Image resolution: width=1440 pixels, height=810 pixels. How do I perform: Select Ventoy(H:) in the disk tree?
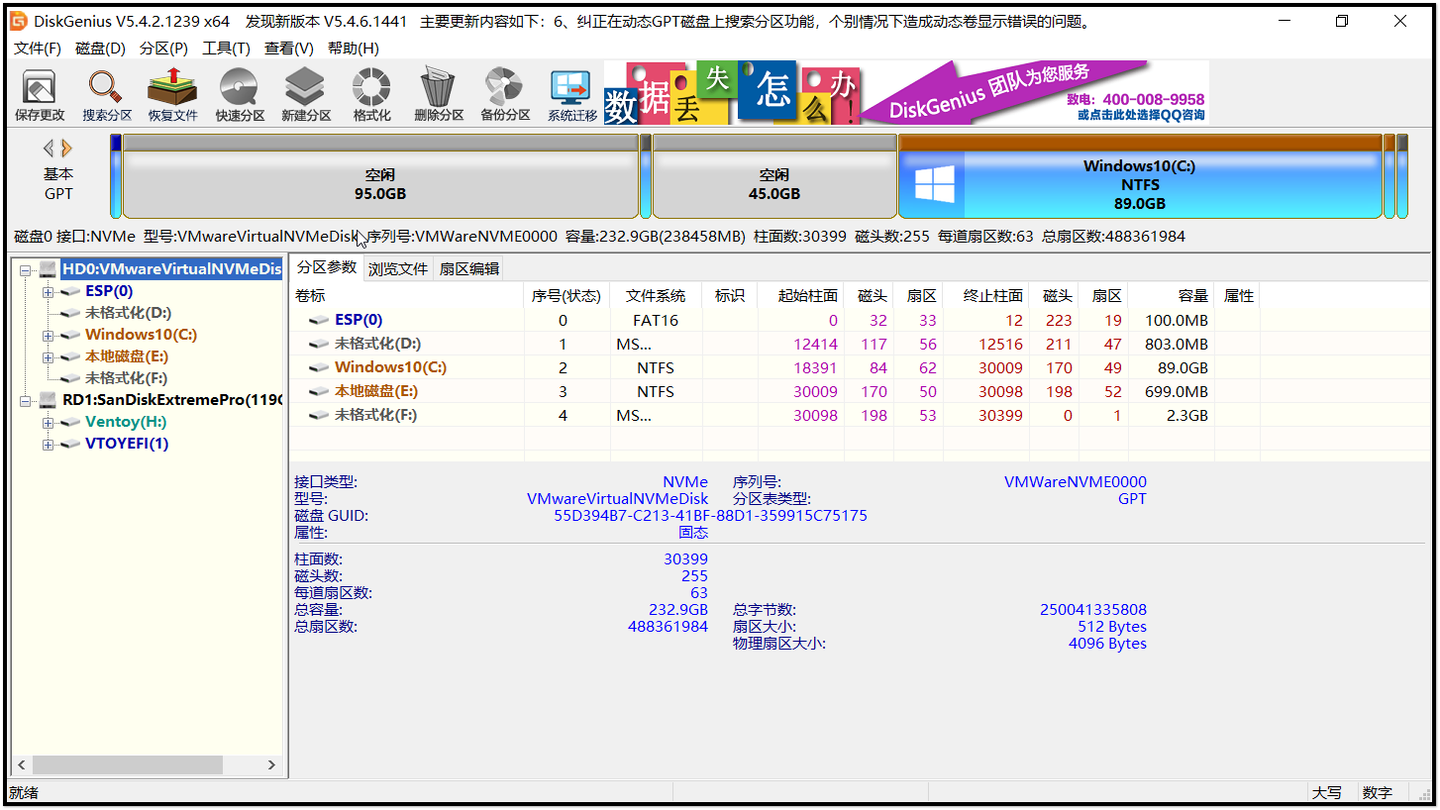[x=126, y=422]
